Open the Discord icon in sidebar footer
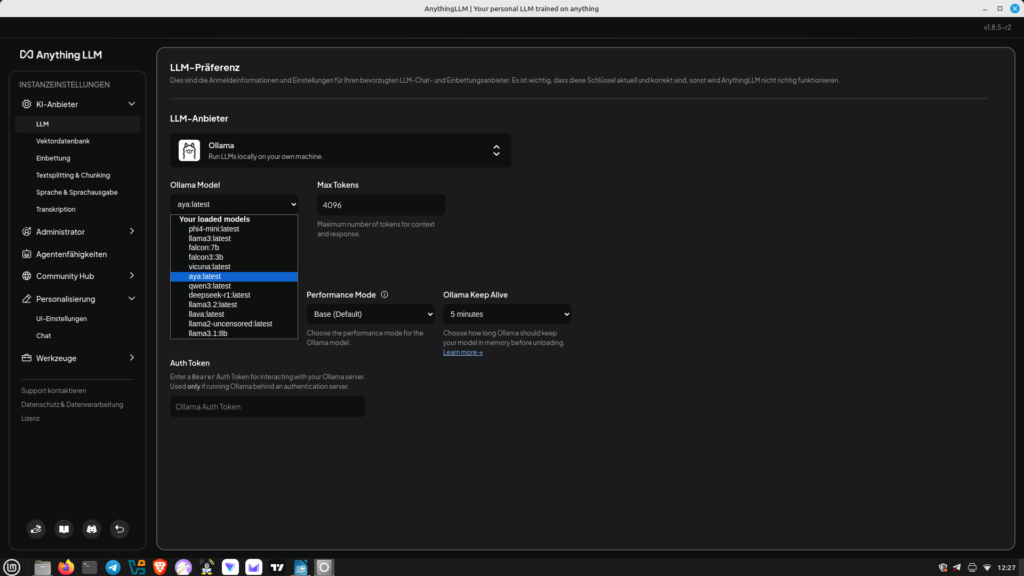 click(x=91, y=529)
